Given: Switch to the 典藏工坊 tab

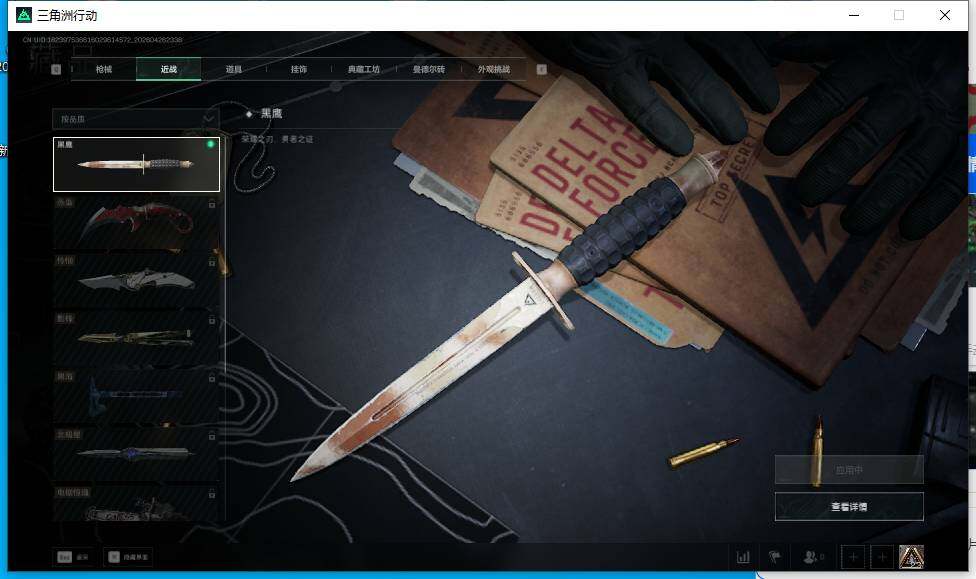Looking at the screenshot, I should [x=364, y=69].
